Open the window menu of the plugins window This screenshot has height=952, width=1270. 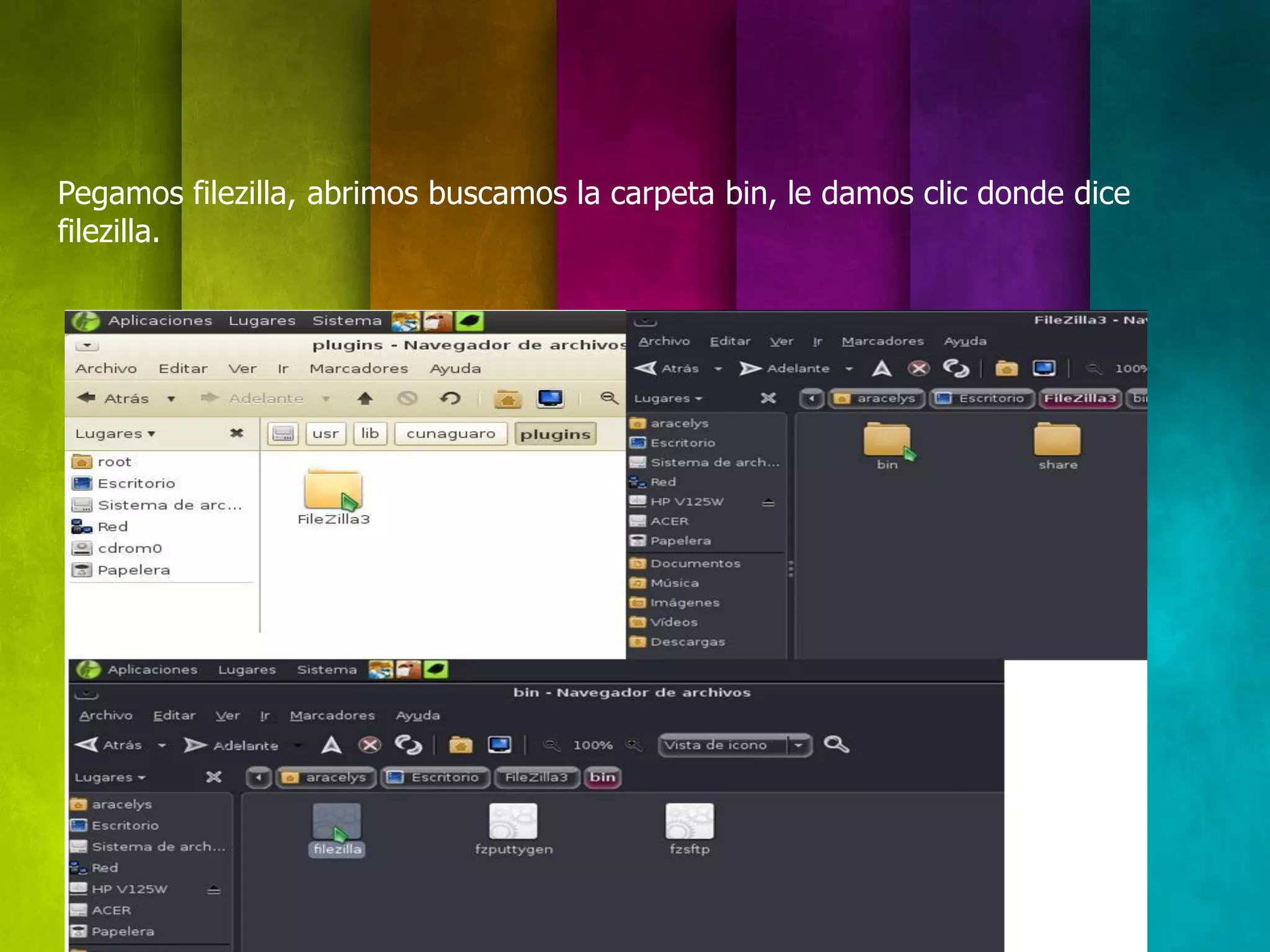click(x=87, y=345)
